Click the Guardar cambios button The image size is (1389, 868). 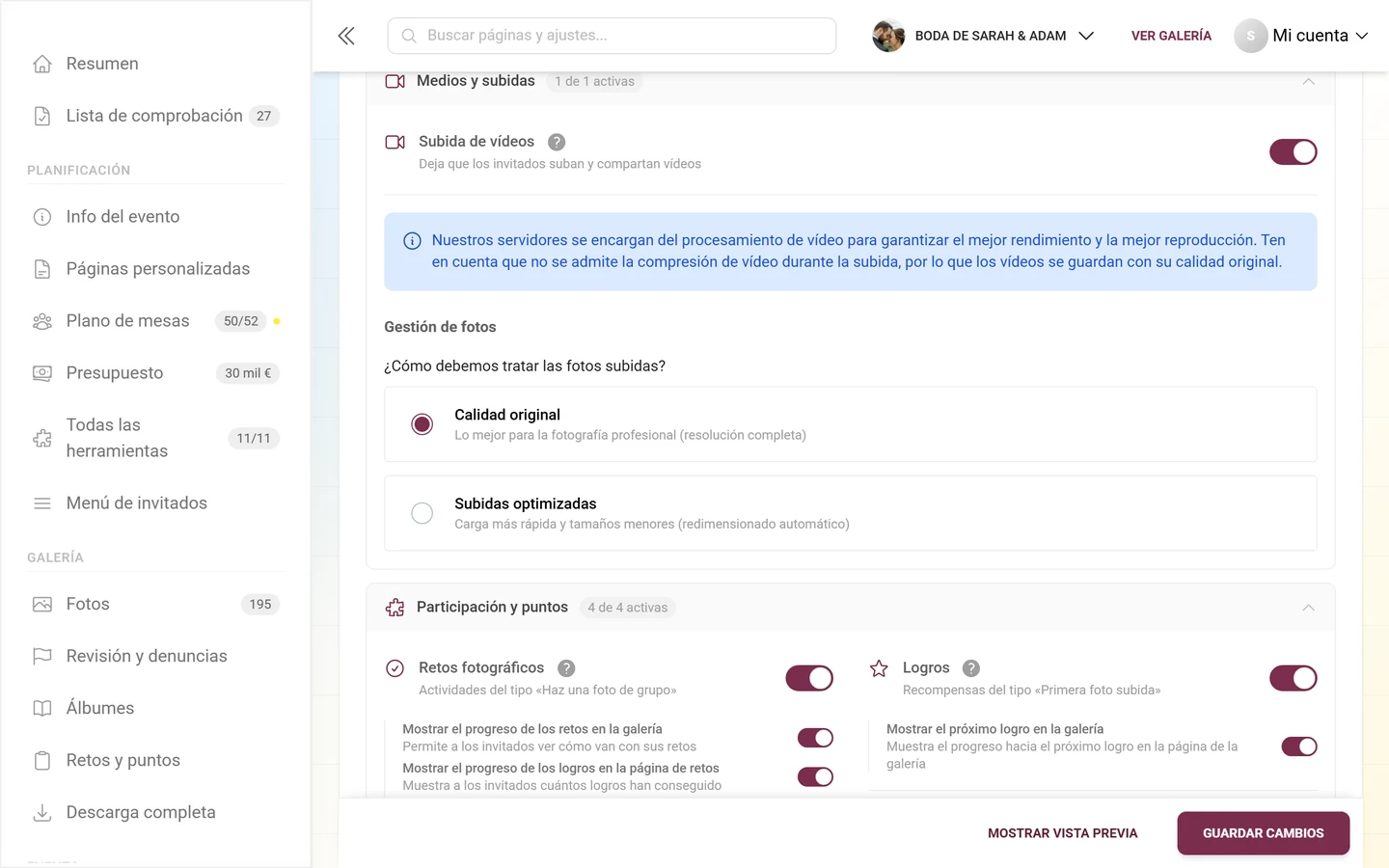[1264, 833]
